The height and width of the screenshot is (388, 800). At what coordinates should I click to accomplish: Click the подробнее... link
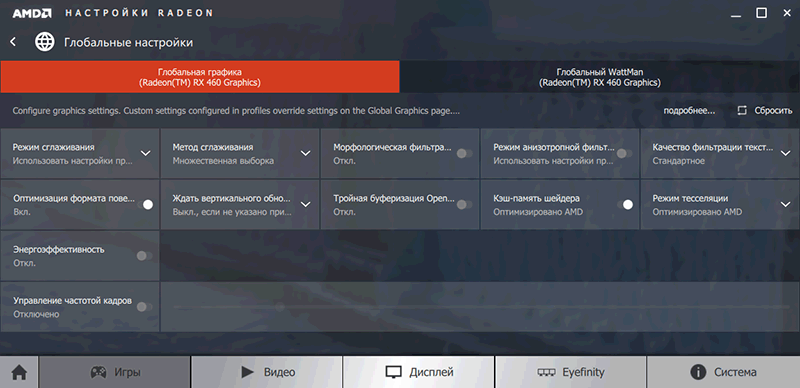[x=689, y=110]
